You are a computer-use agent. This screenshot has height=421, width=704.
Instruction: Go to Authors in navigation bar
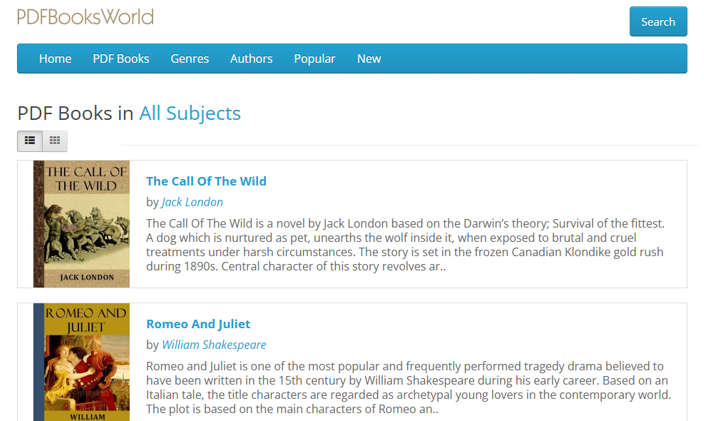pos(251,59)
